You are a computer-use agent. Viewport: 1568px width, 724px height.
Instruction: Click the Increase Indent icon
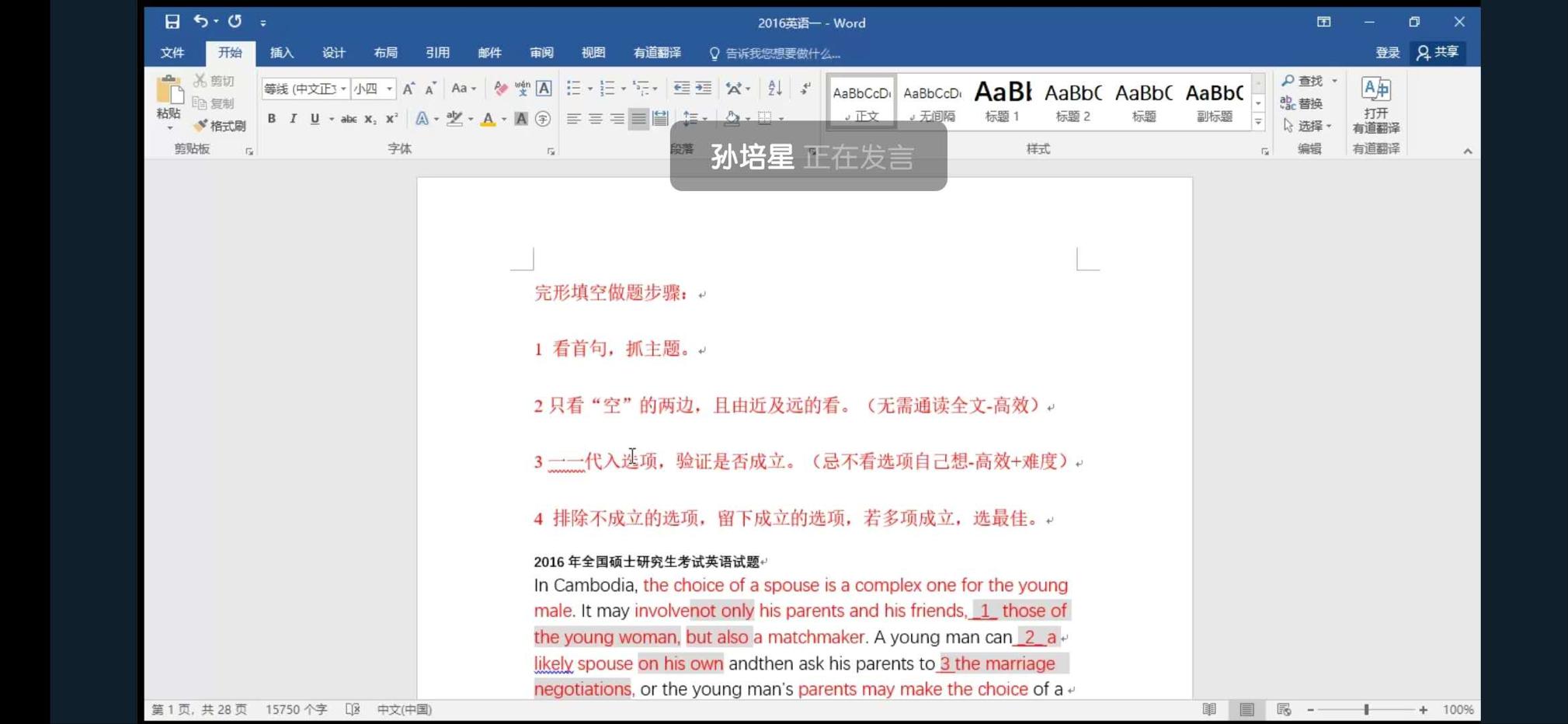(x=704, y=89)
